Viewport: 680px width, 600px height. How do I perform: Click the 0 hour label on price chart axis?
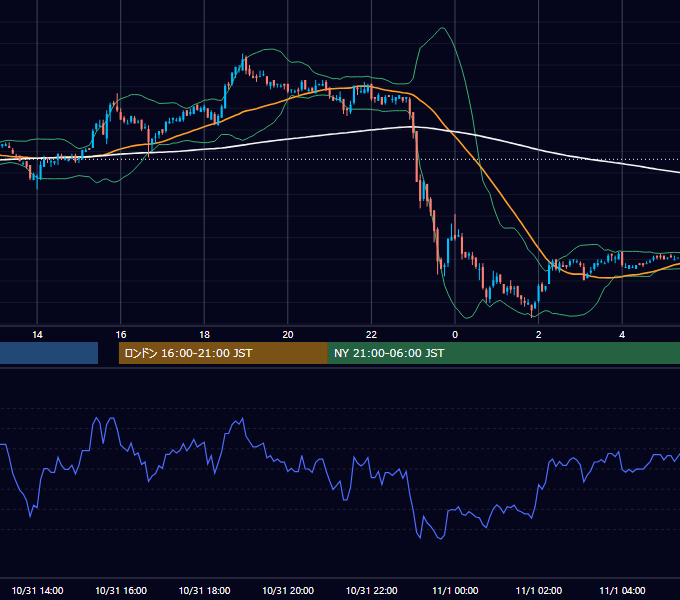[455, 335]
